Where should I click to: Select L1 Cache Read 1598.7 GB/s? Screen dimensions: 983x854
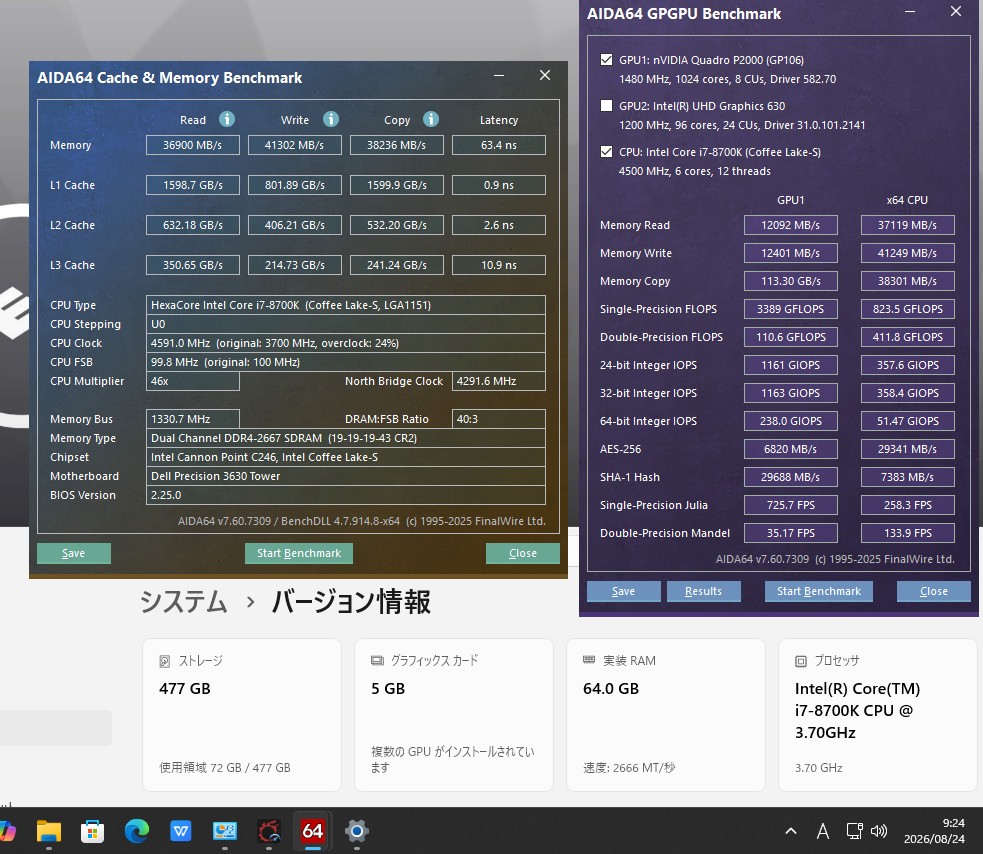(192, 185)
